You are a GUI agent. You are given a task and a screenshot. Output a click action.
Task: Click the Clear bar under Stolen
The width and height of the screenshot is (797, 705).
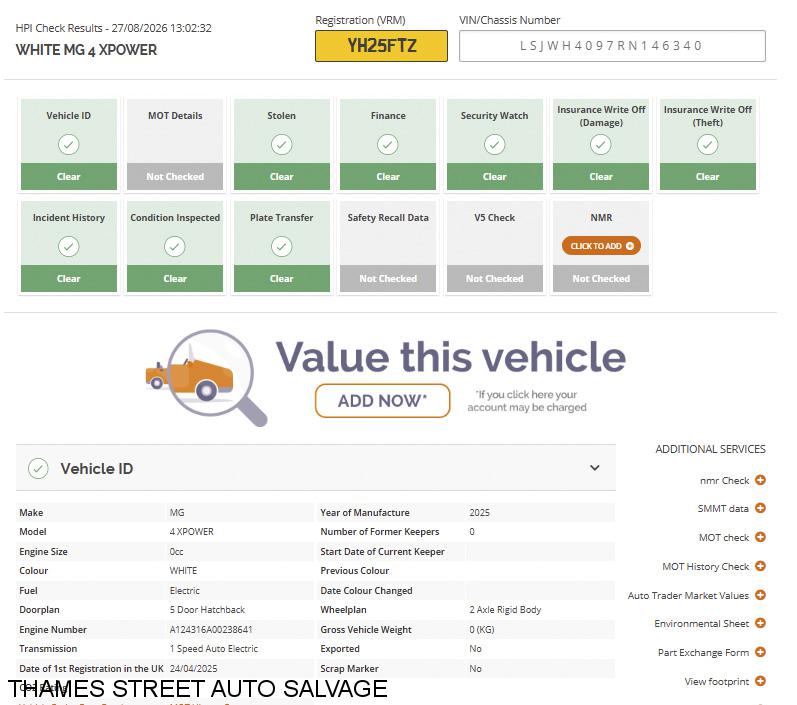pos(282,176)
